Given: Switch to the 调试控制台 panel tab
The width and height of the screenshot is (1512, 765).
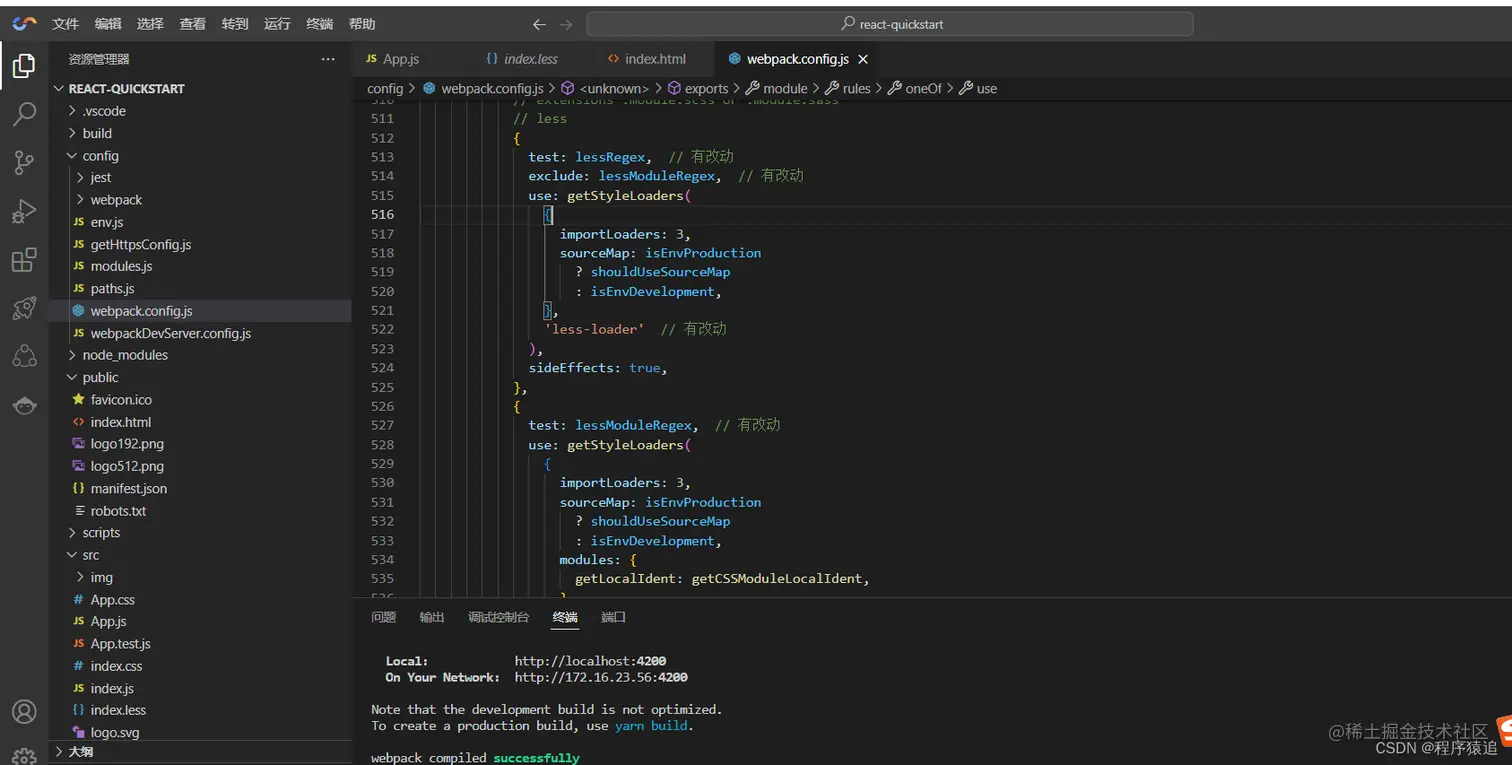Looking at the screenshot, I should click(x=499, y=617).
